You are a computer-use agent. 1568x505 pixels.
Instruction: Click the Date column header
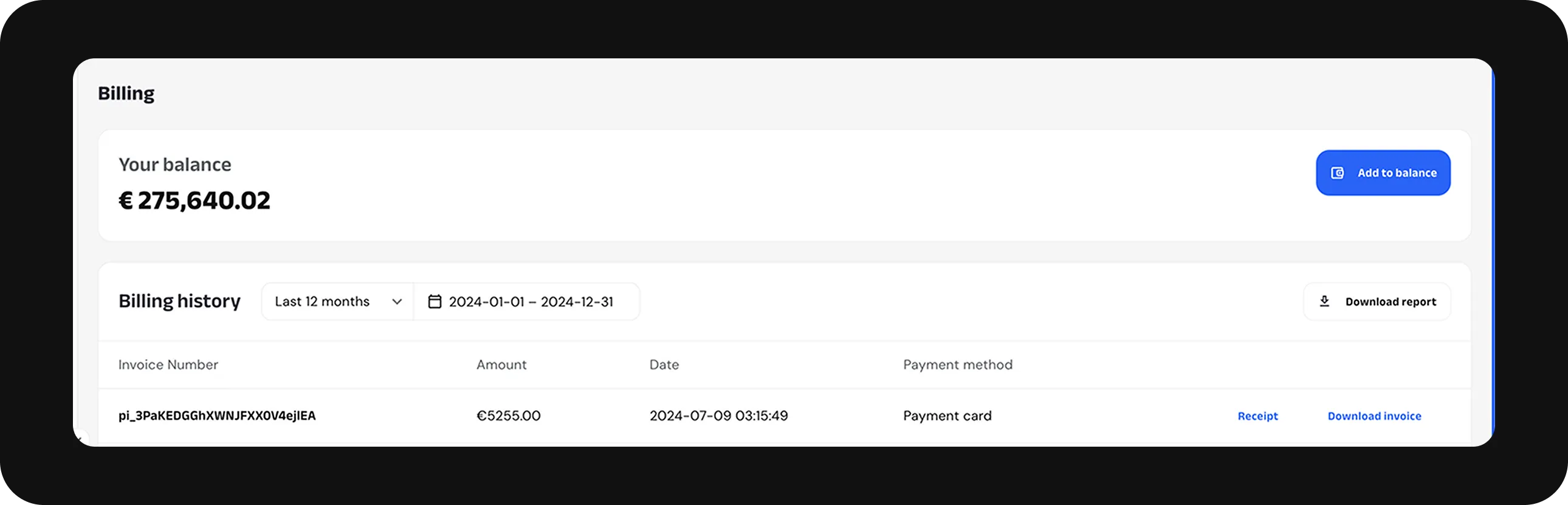tap(664, 365)
